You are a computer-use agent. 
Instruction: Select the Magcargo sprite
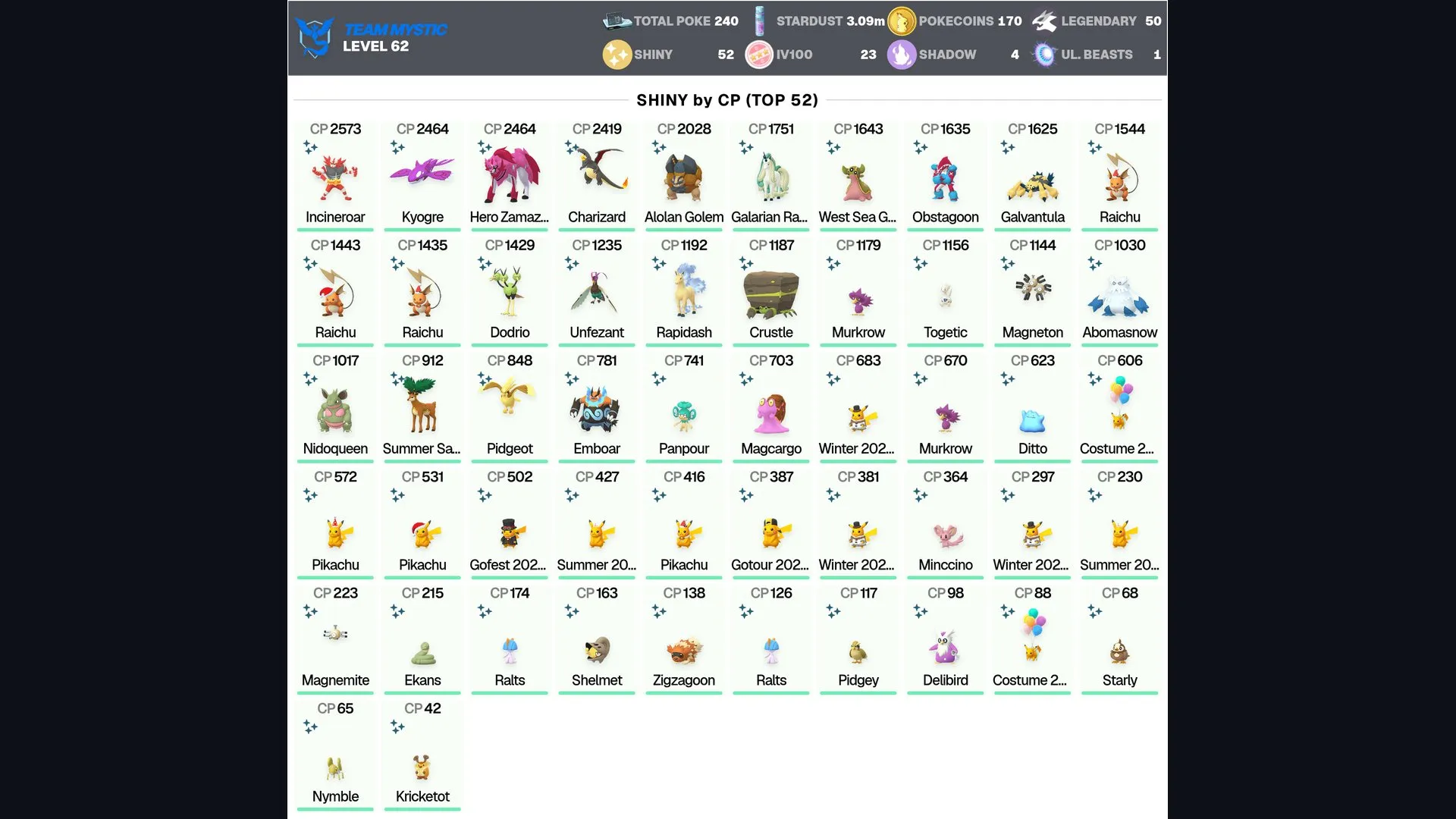point(771,414)
